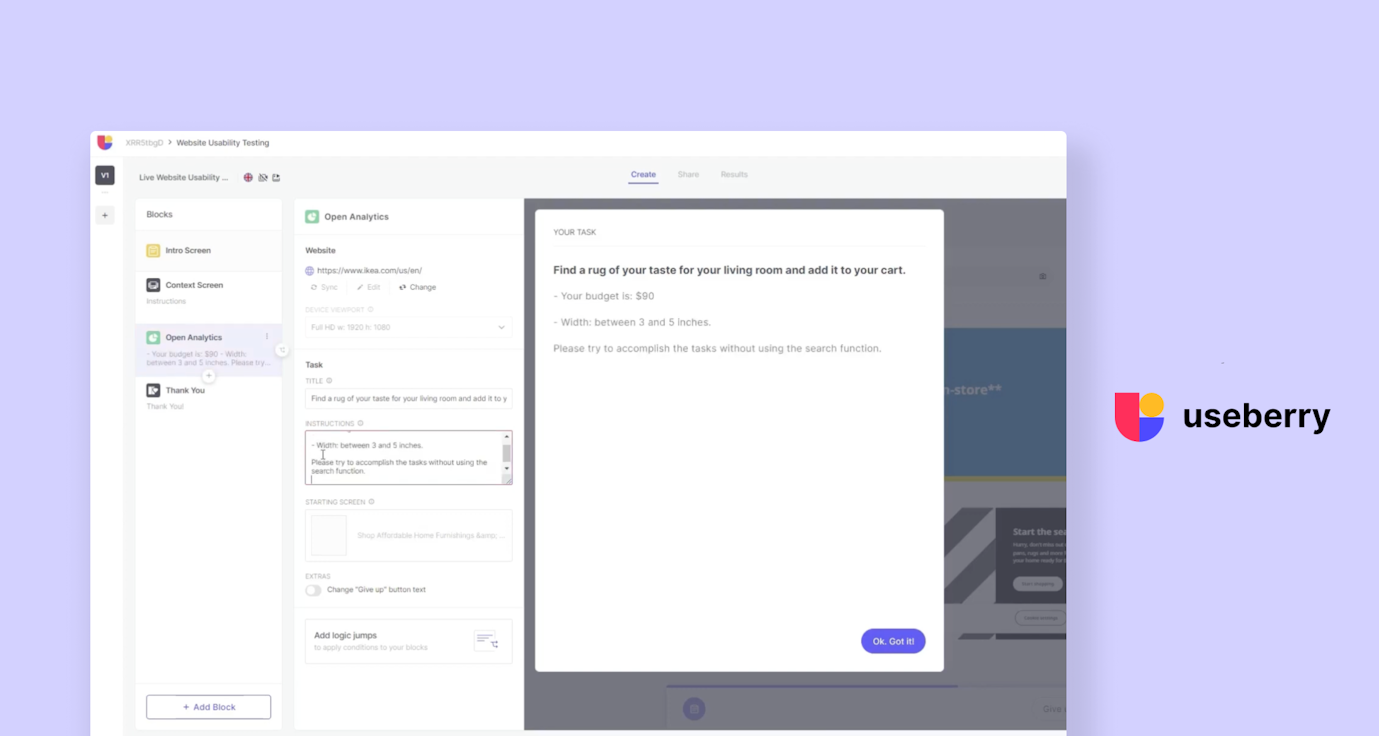This screenshot has width=1379, height=736.
Task: Click the plus button below the V1 badge
Action: point(104,215)
